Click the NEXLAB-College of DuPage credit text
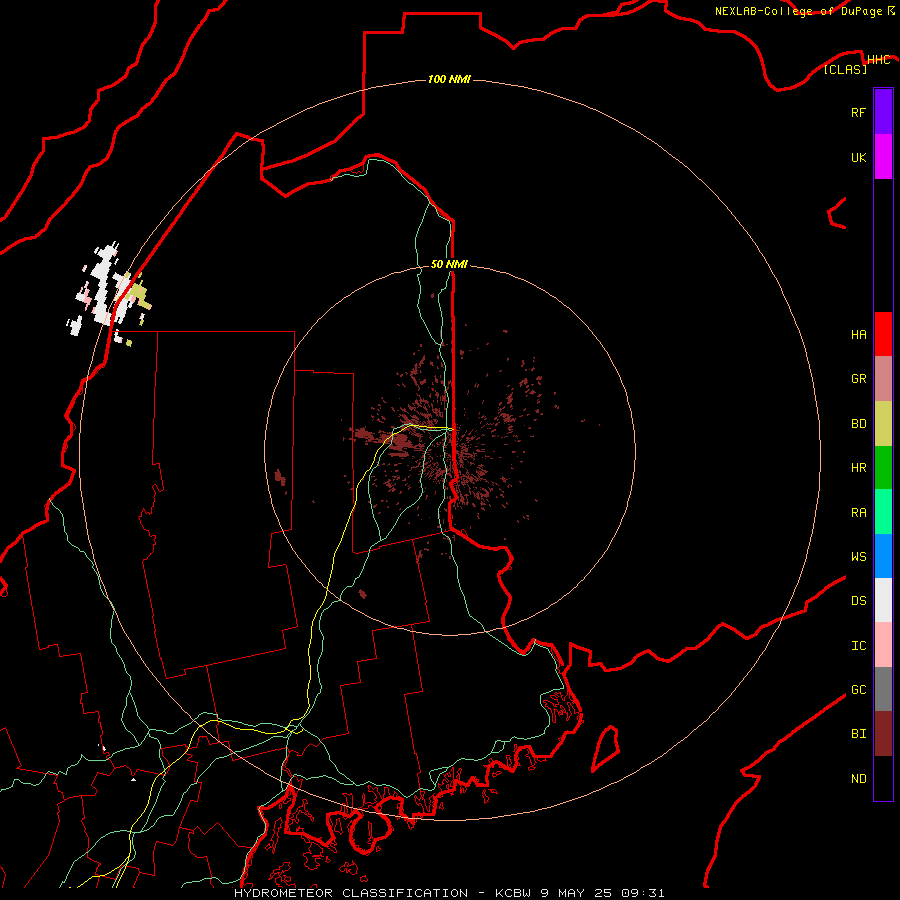The width and height of the screenshot is (900, 900). 798,11
